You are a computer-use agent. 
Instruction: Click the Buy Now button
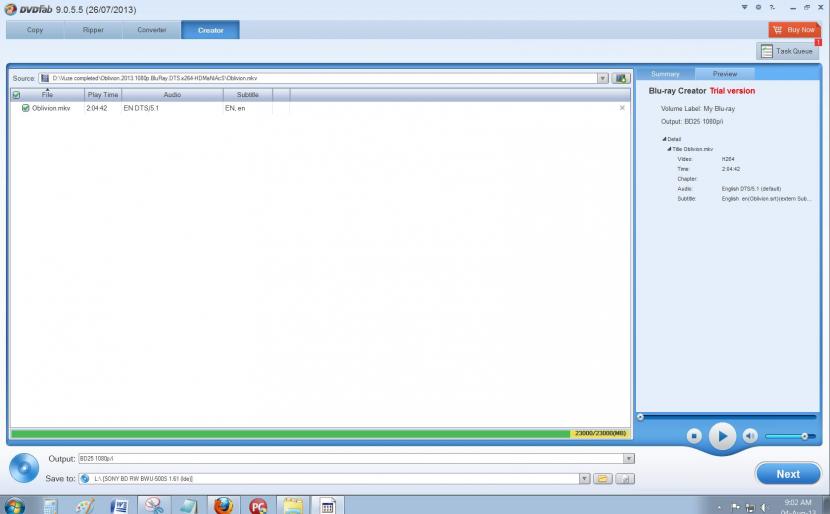click(x=794, y=30)
